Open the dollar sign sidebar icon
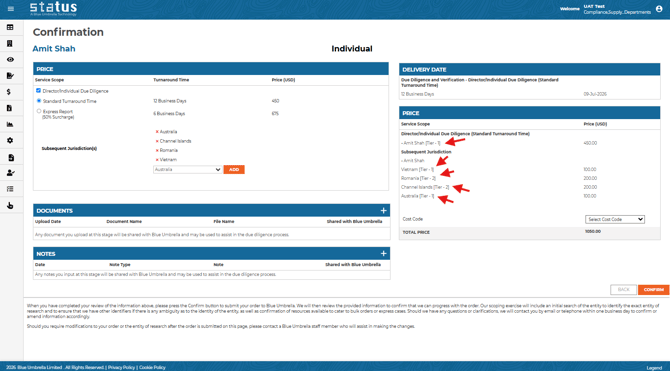670x371 pixels. pyautogui.click(x=9, y=92)
